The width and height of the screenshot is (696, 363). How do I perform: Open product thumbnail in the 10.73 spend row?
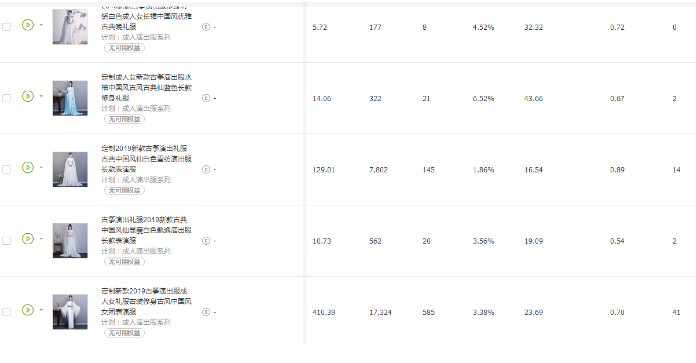[x=70, y=241]
